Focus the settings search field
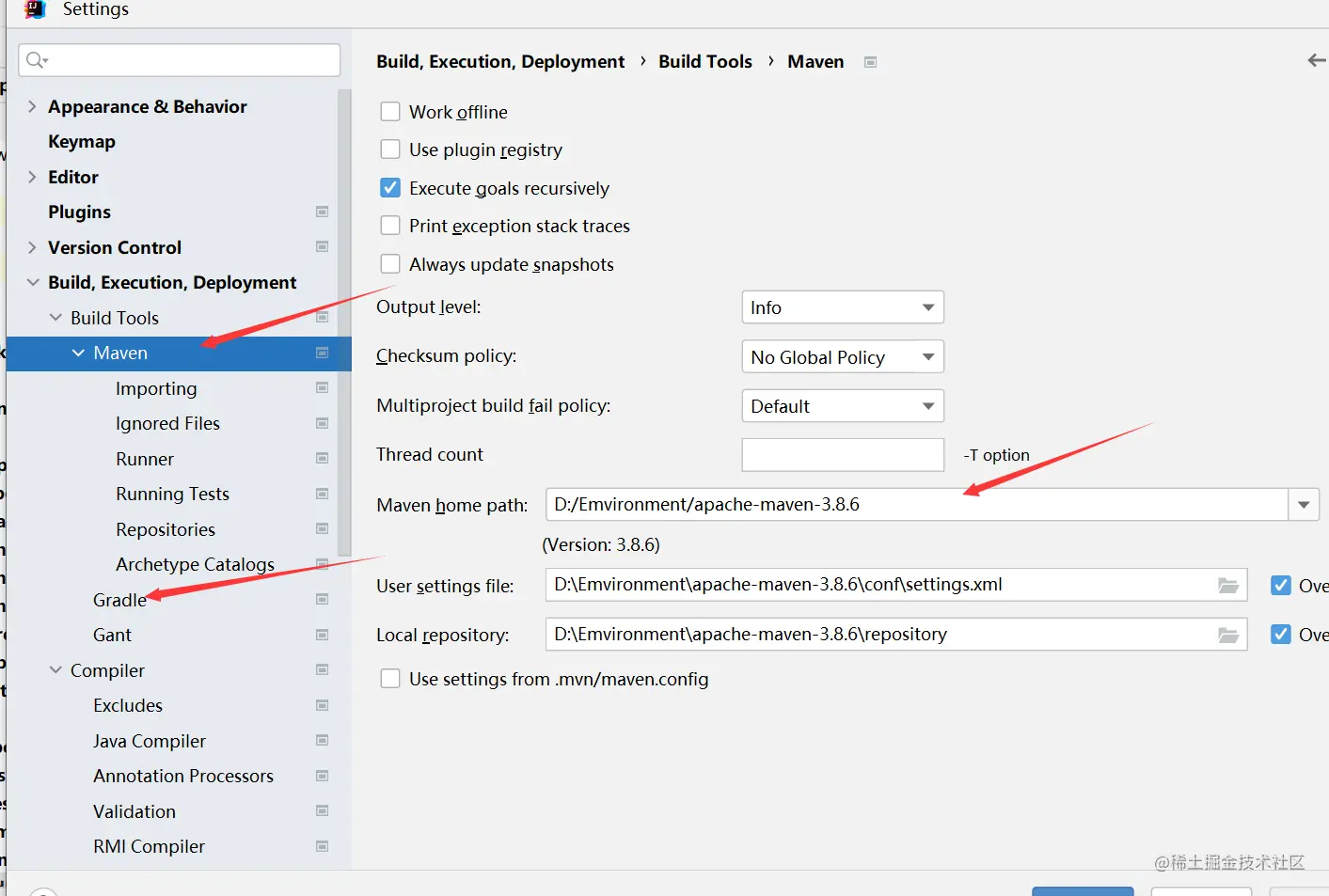 (179, 60)
